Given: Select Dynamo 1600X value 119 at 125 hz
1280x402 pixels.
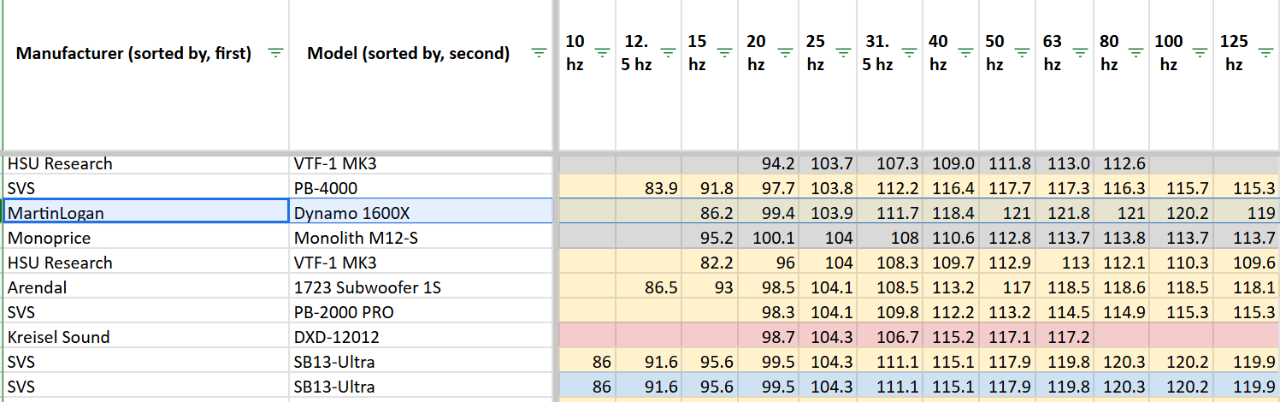Looking at the screenshot, I should point(1247,212).
